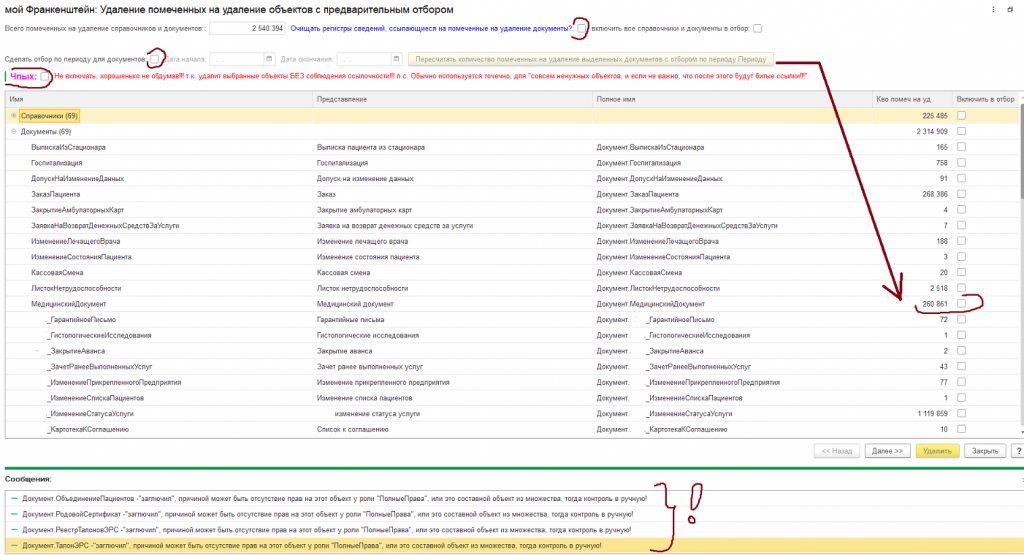This screenshot has height=555, width=1024.
Task: Open the calendar picker for Дата начала
Action: (268, 59)
